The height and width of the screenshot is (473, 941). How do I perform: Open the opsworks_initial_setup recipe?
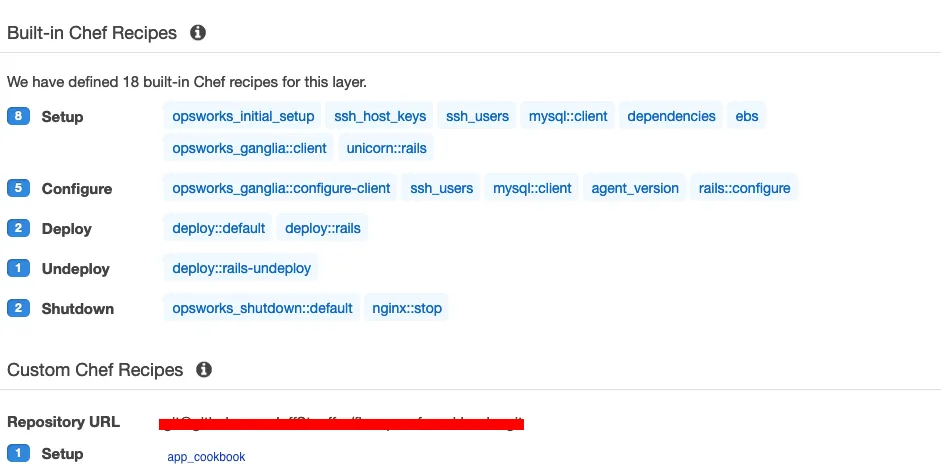[x=243, y=116]
